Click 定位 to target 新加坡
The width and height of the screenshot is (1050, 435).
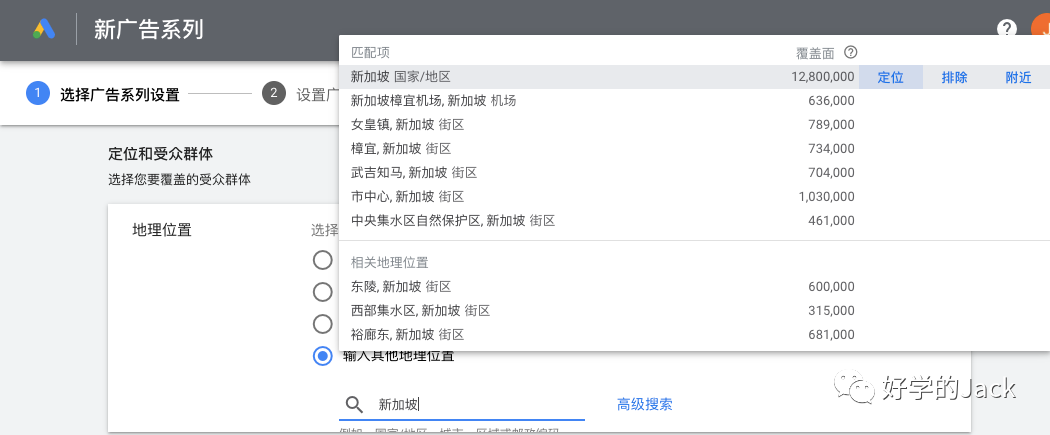(891, 77)
